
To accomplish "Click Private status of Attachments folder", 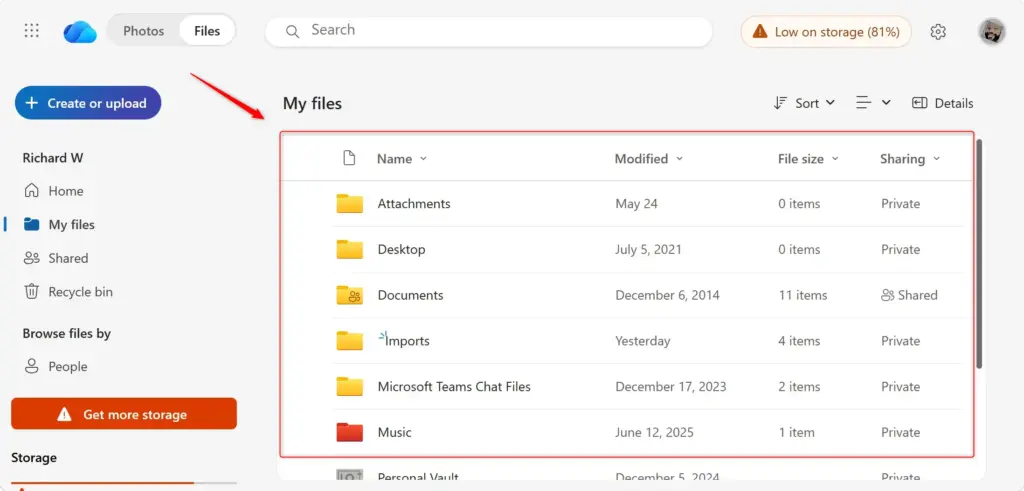I will pos(901,204).
